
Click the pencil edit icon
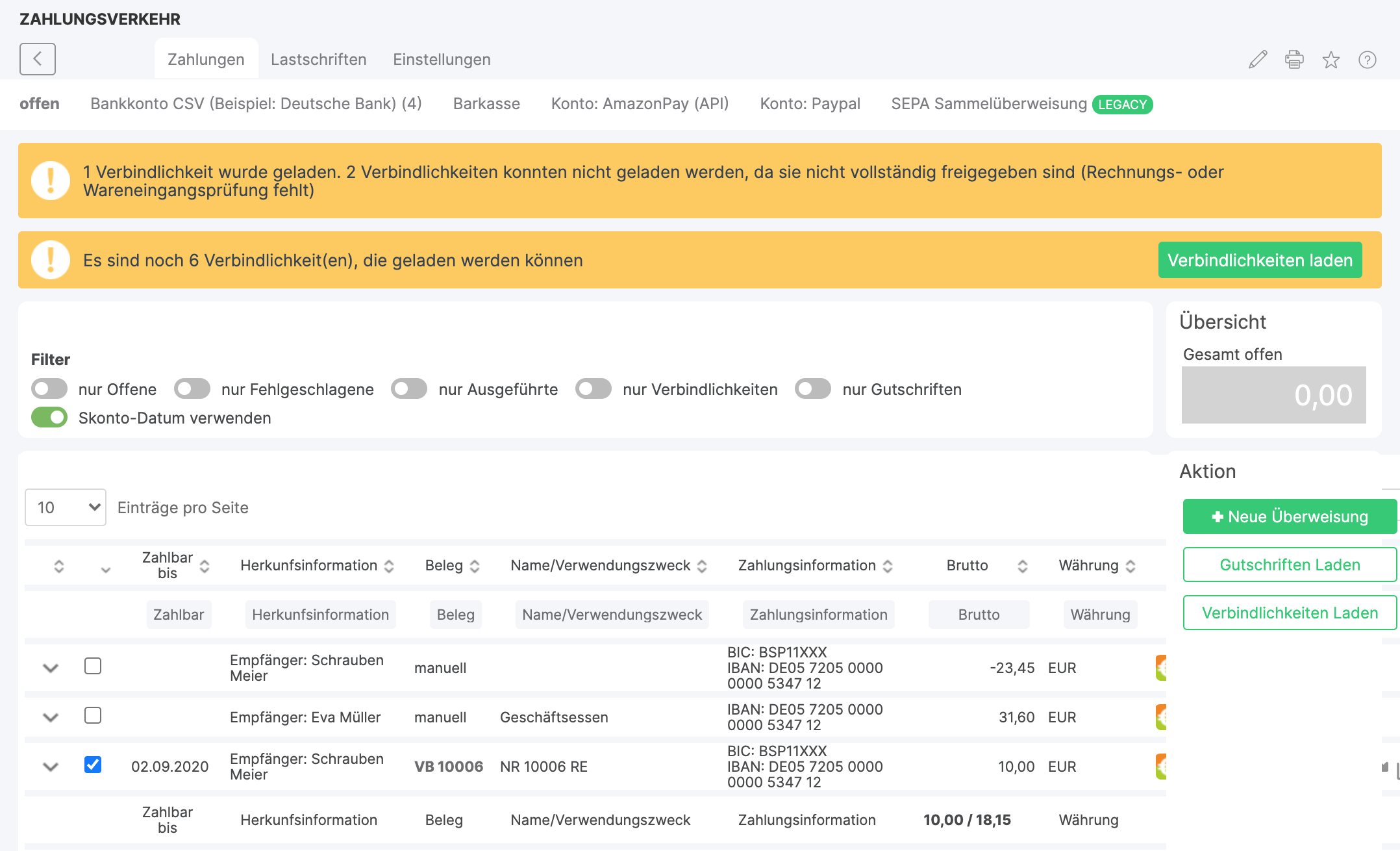tap(1258, 60)
